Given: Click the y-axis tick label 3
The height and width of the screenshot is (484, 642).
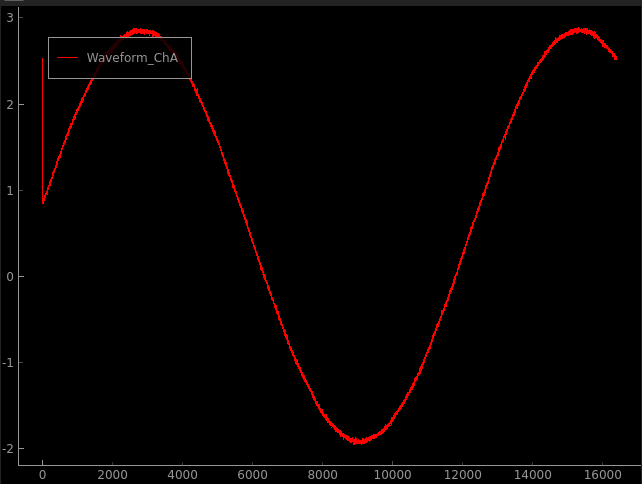Looking at the screenshot, I should click(9, 18).
